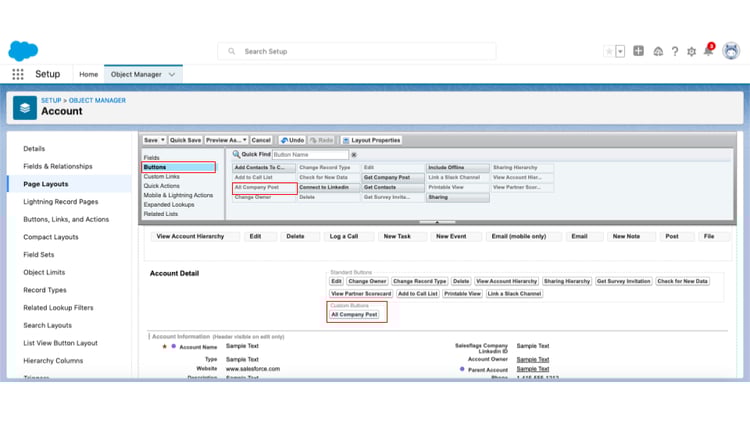Open the help question mark icon
This screenshot has height=421, width=750.
(674, 51)
